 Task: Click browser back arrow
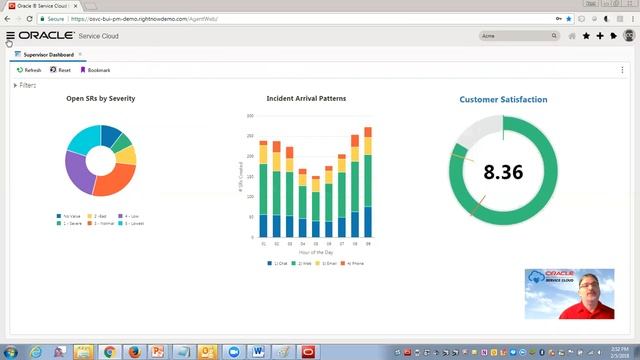coord(7,19)
